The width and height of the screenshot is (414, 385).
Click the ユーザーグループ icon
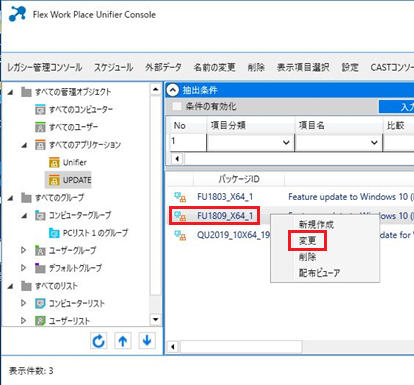point(40,250)
